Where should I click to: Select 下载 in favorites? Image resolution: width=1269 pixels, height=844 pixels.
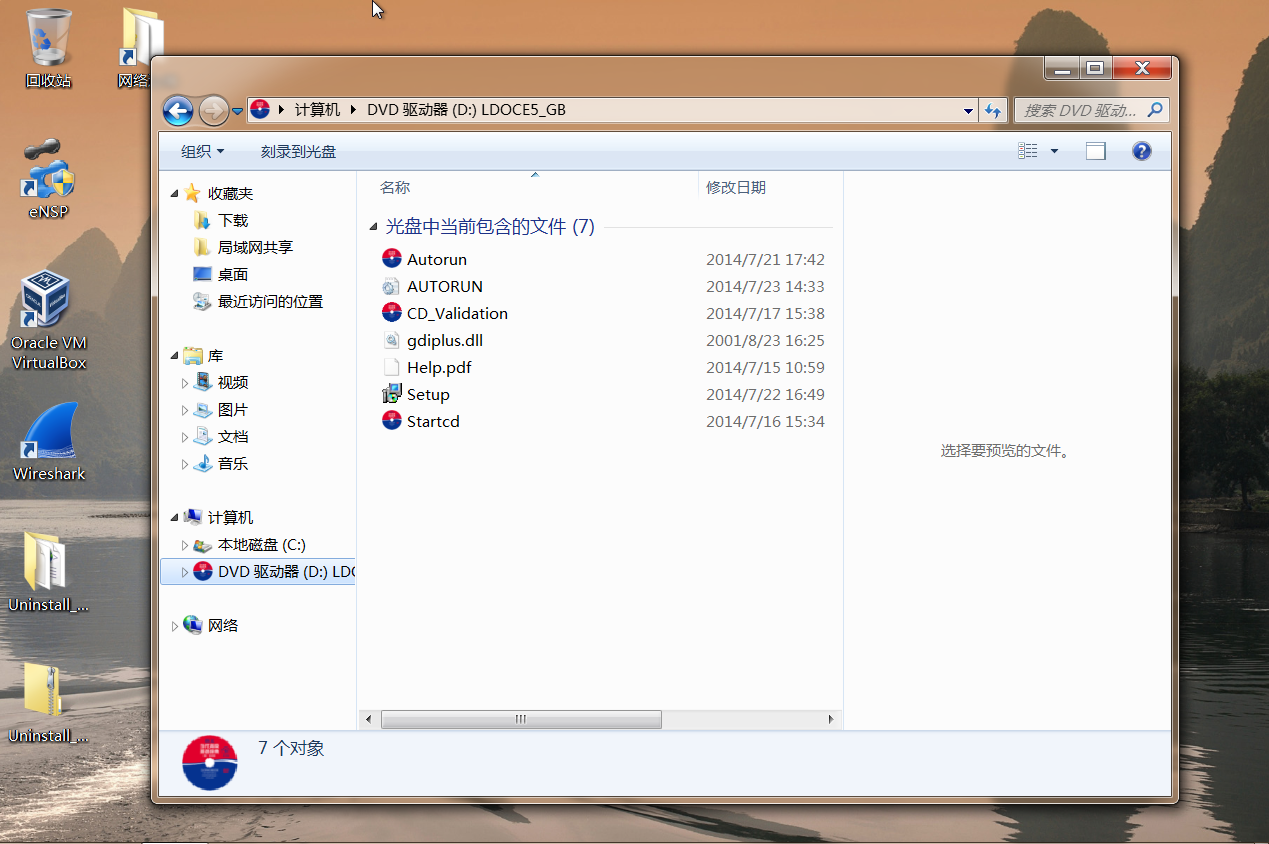click(232, 220)
